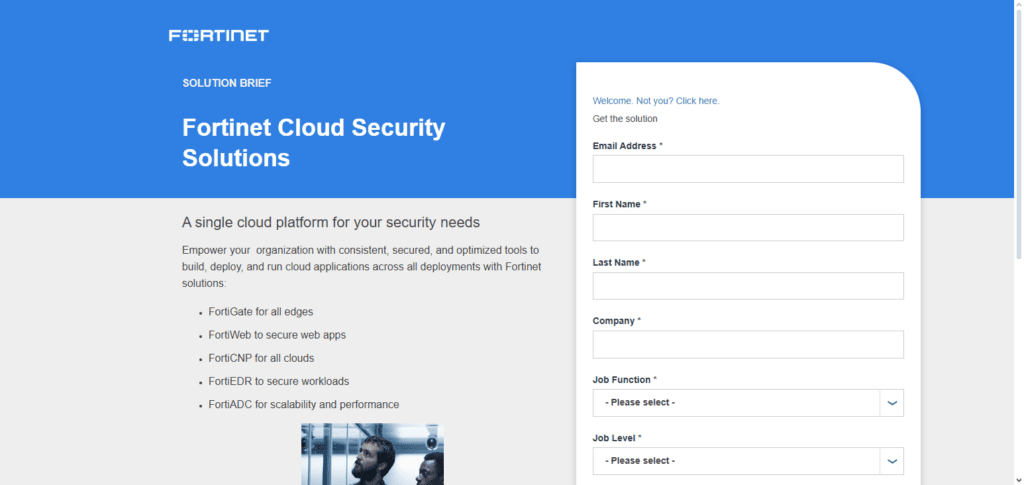Viewport: 1024px width, 485px height.
Task: Click the photo of men looking up
Action: coord(372,454)
